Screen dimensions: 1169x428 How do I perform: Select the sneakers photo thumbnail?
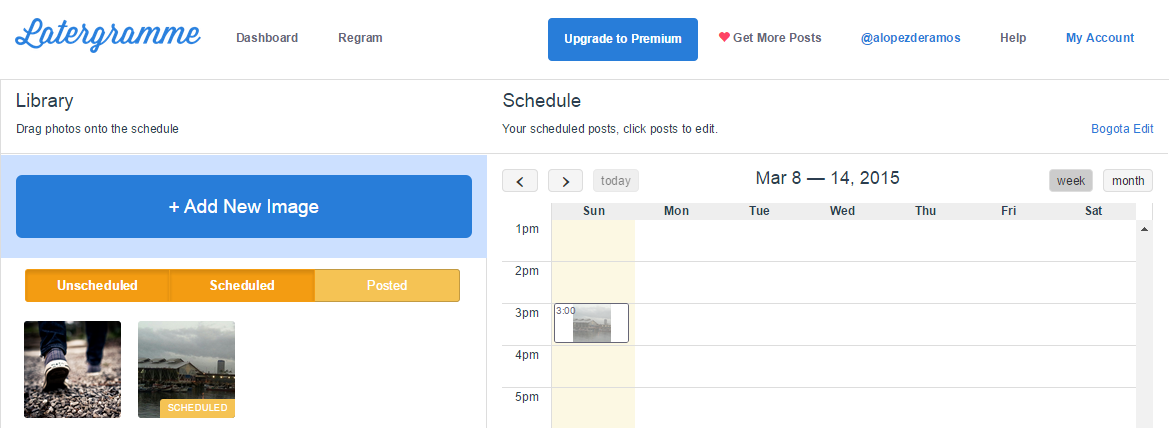[x=73, y=369]
